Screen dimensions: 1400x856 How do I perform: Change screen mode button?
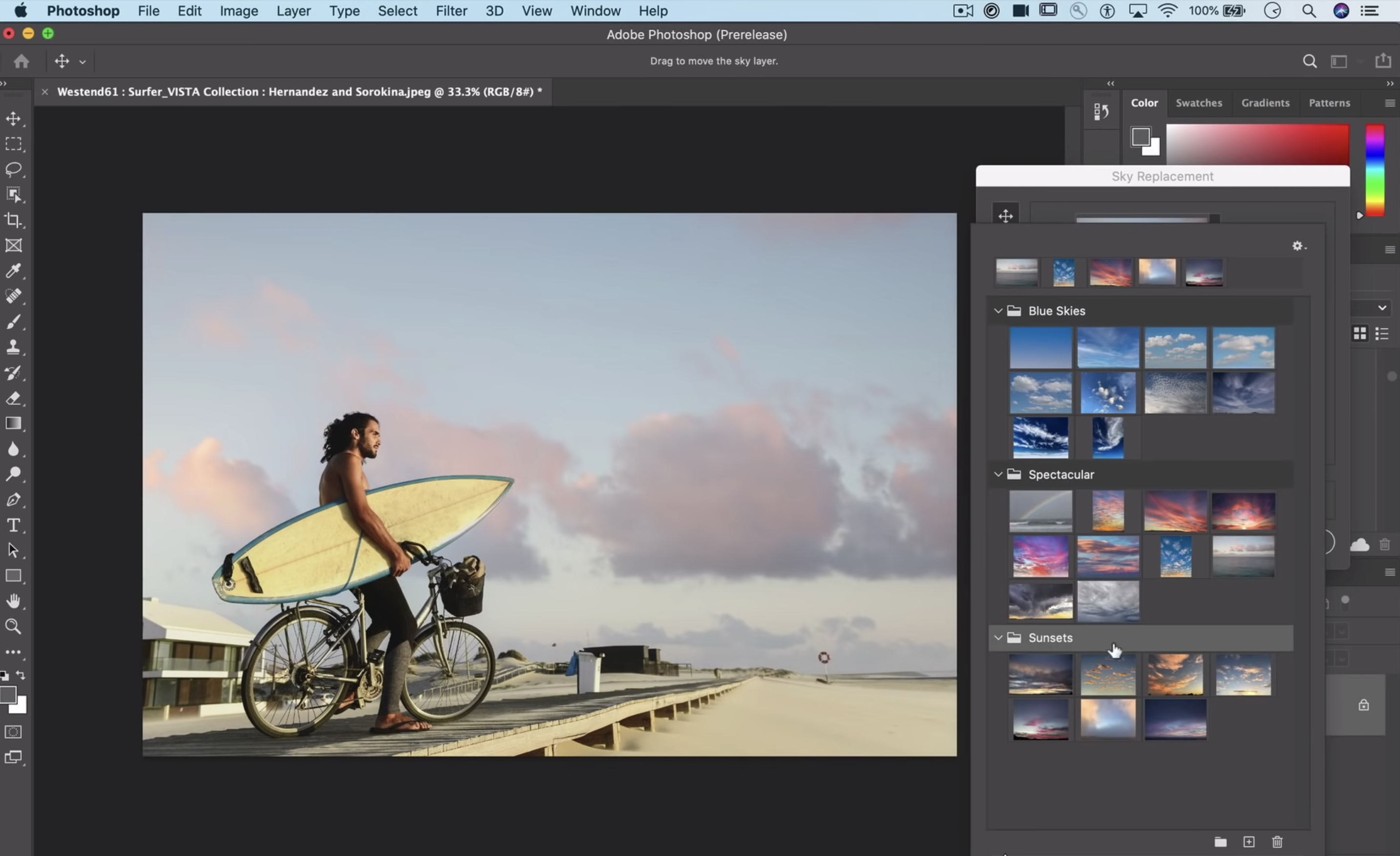coord(13,757)
